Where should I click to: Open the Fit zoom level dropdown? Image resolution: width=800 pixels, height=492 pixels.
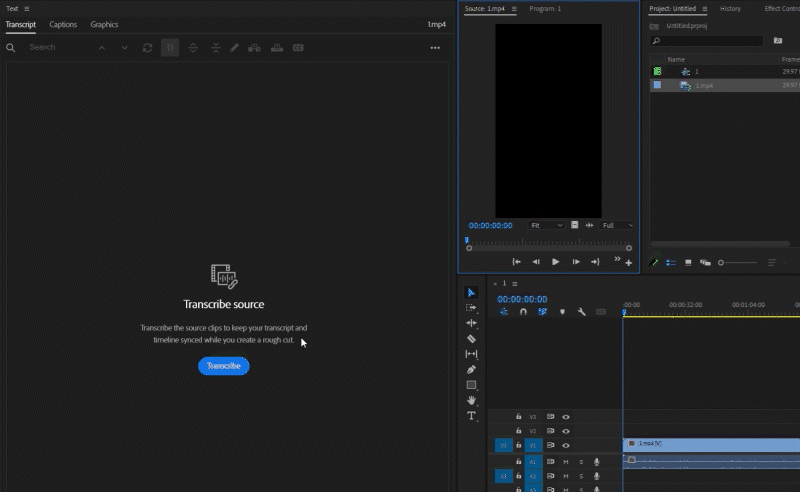click(546, 225)
